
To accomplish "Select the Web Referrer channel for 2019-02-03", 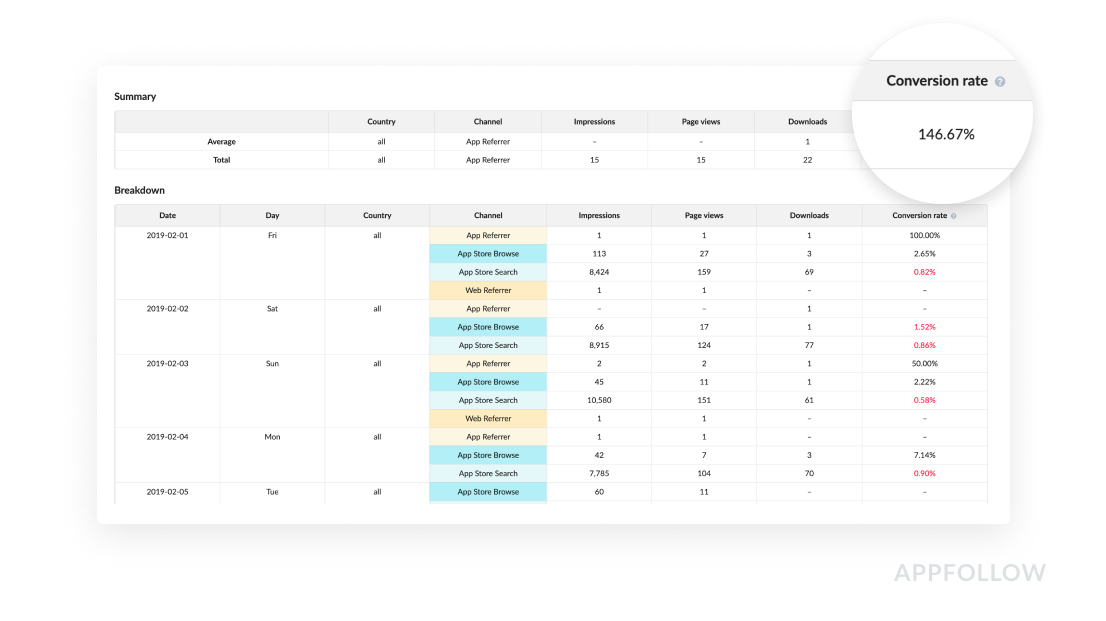I will (x=488, y=418).
